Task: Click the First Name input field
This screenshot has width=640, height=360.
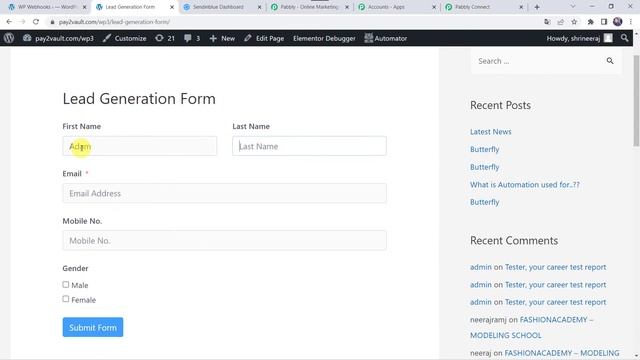Action: click(x=140, y=146)
